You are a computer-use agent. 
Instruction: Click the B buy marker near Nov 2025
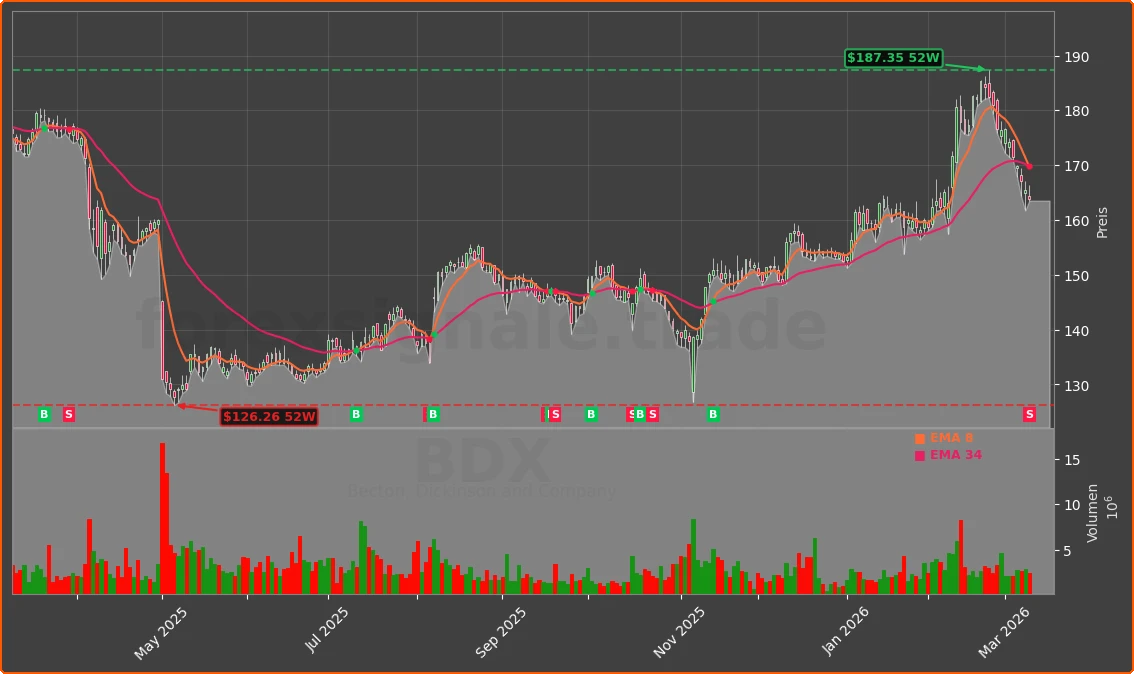coord(713,415)
